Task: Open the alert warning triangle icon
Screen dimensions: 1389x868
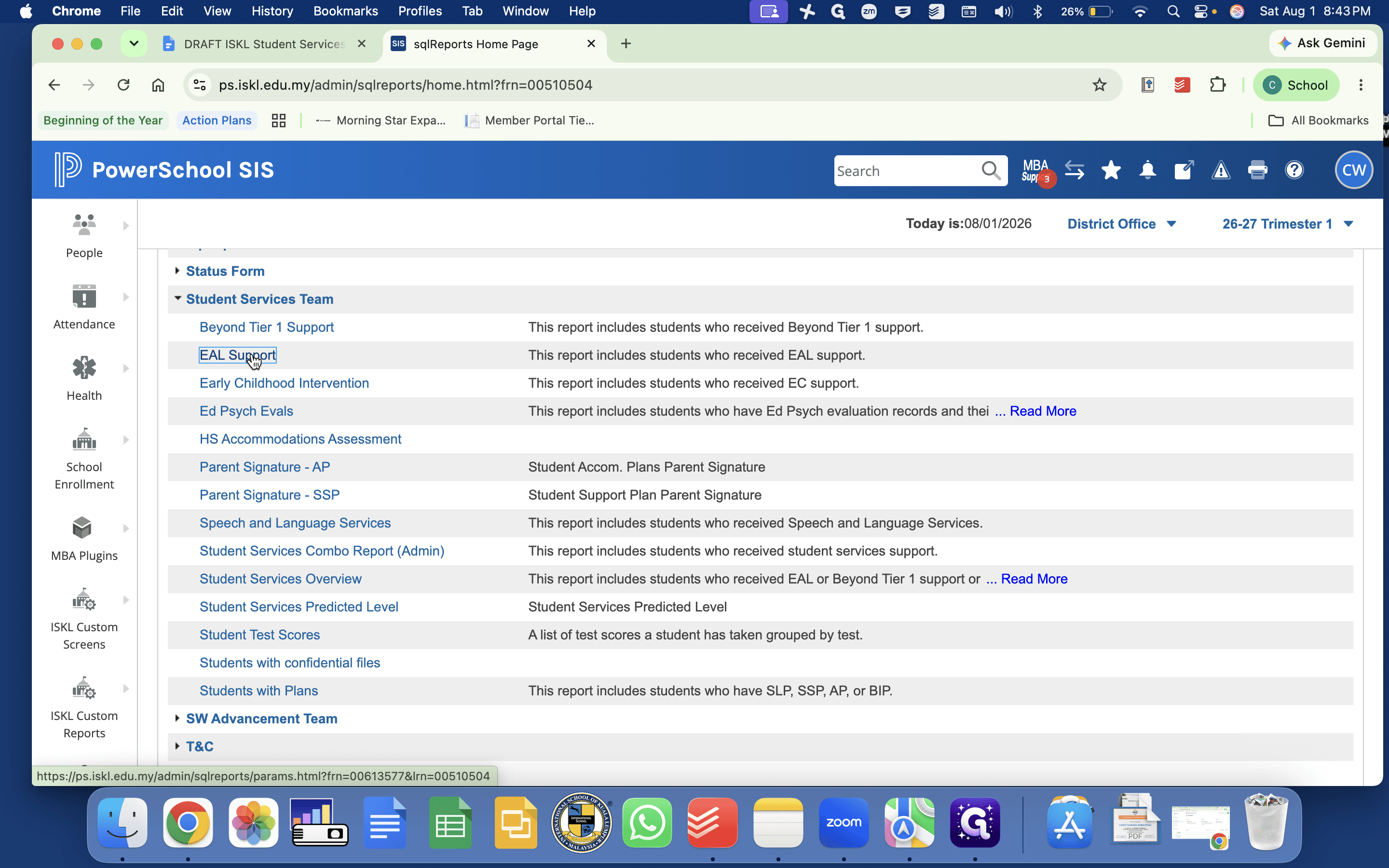Action: [x=1221, y=171]
